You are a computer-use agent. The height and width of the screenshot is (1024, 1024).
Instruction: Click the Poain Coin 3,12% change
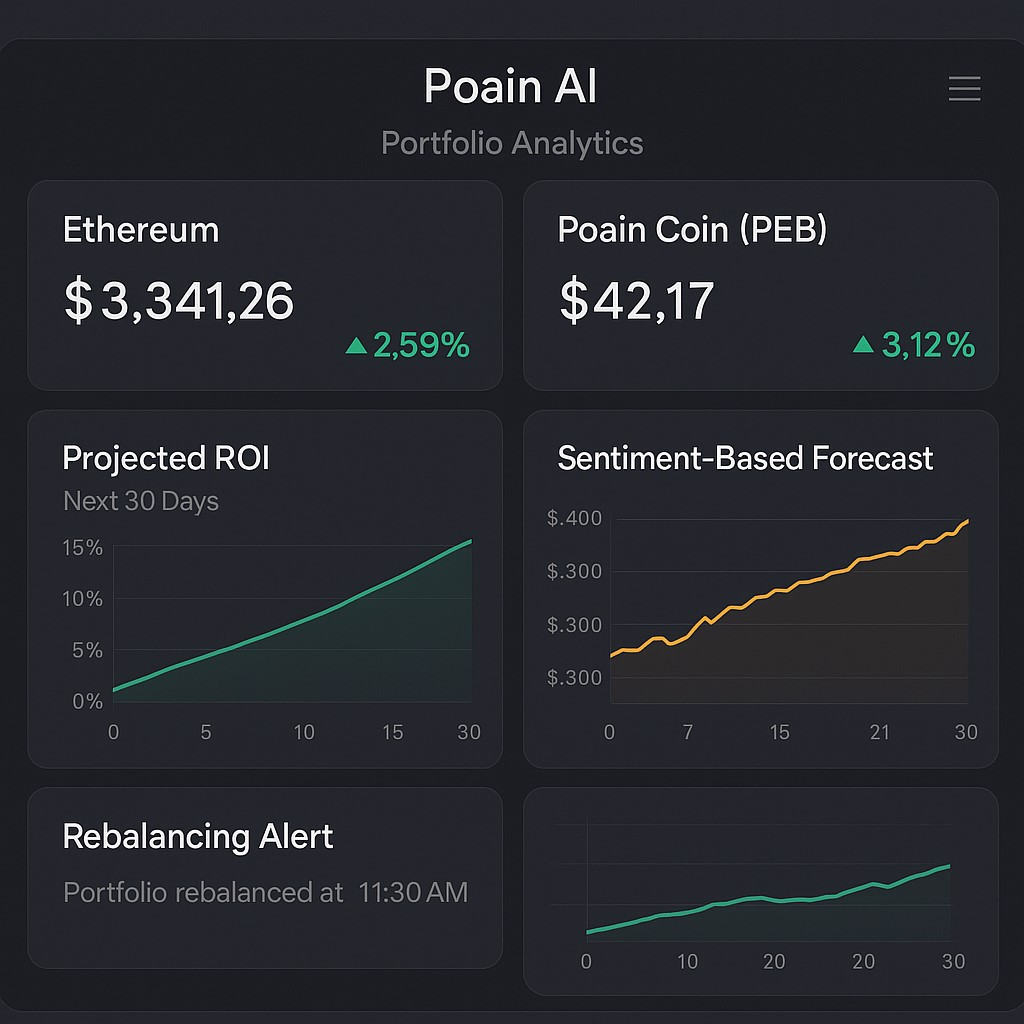928,346
